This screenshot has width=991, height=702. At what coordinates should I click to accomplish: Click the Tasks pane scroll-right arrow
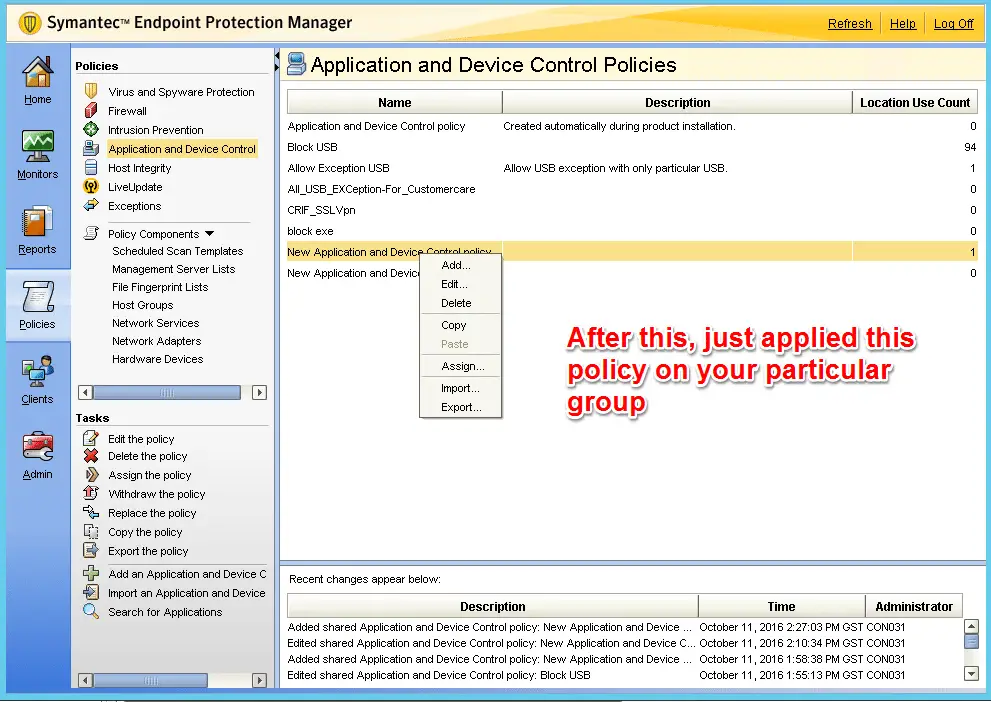259,681
